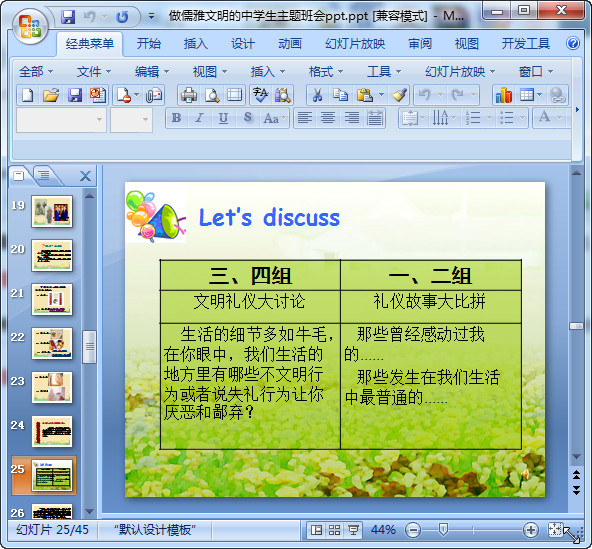Open print preview magnifier icon
This screenshot has height=549, width=592.
(212, 95)
